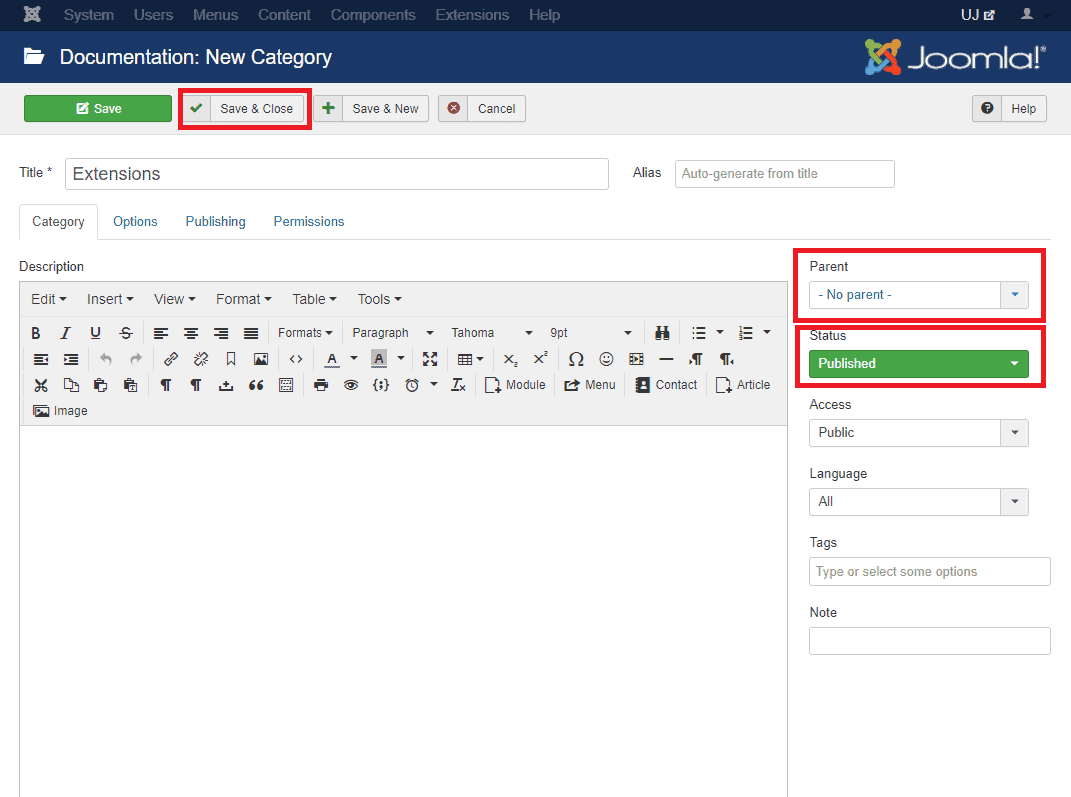Click the editor fullscreen icon

(430, 359)
